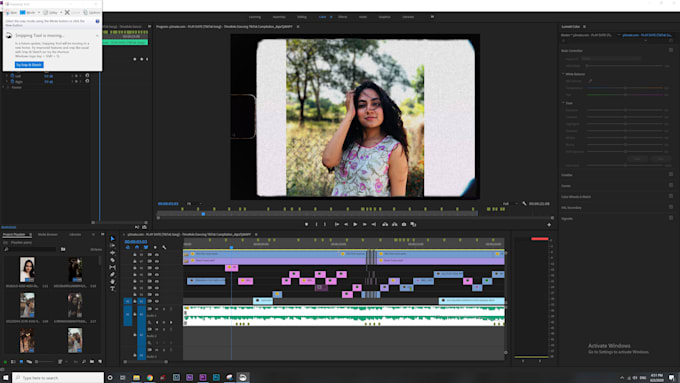Select the Selection tool in Premiere toolbar
680x383 pixels.
(113, 239)
